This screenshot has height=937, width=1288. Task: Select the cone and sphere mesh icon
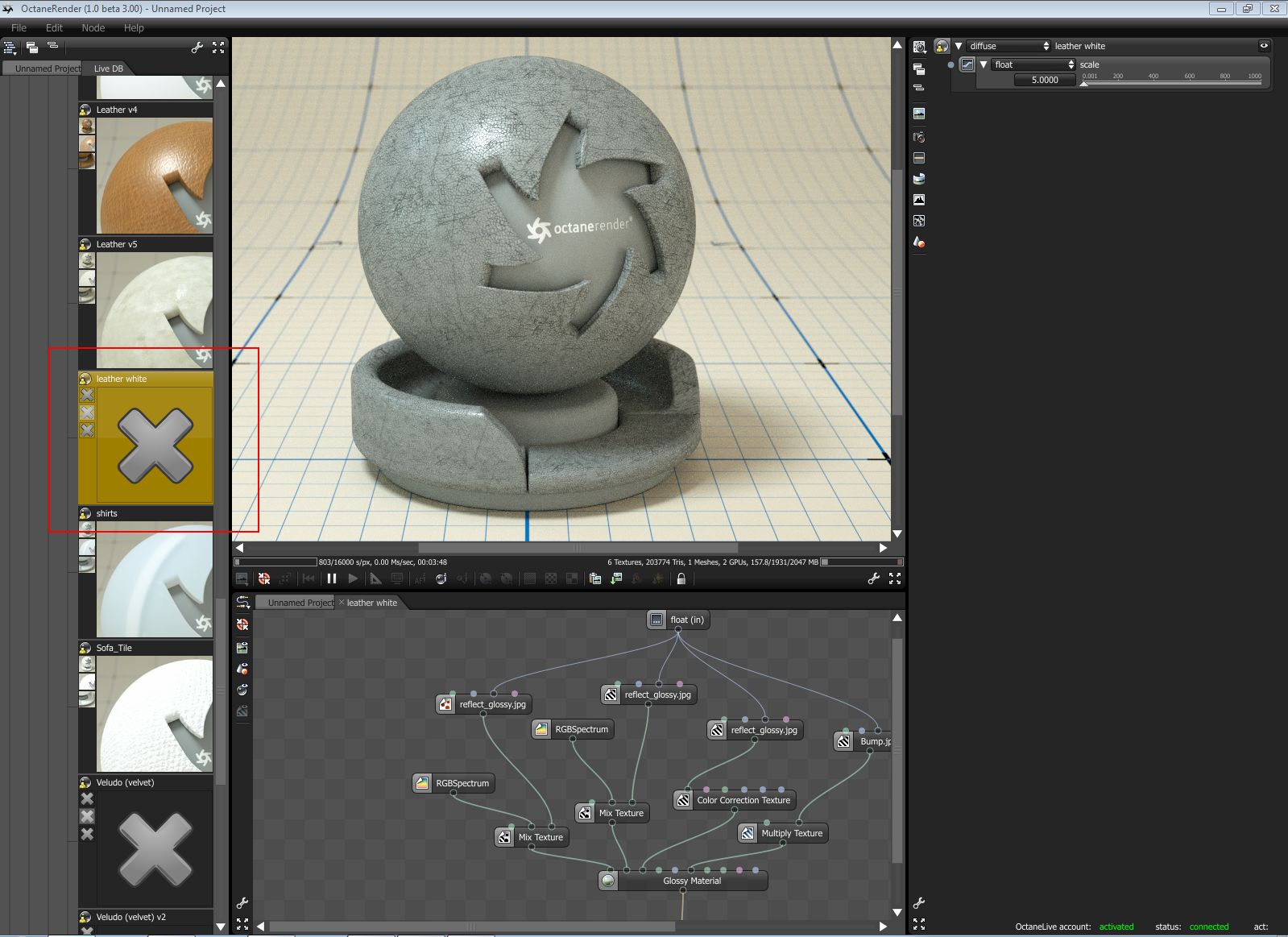pos(919,242)
